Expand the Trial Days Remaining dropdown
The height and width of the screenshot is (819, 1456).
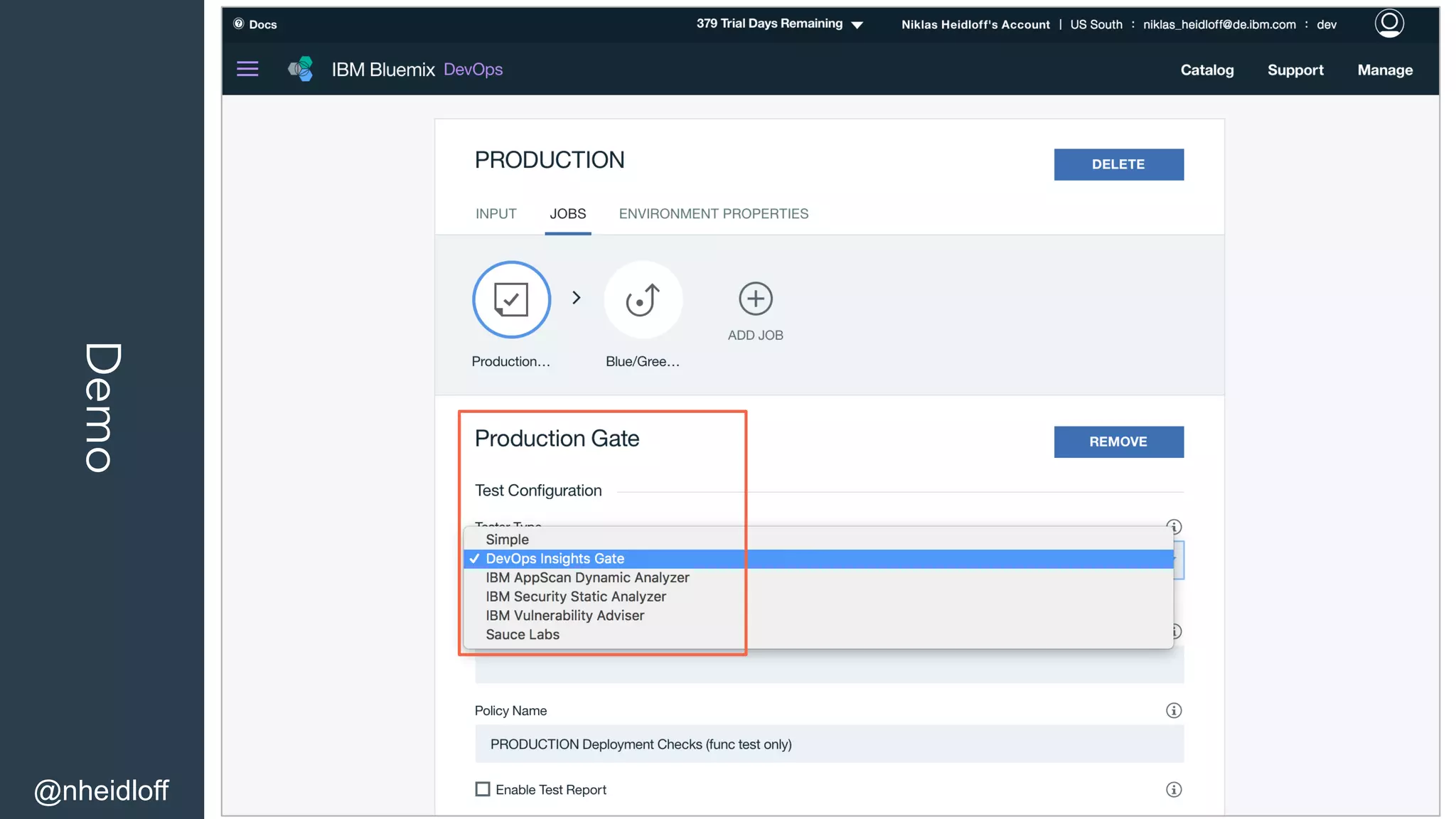click(x=857, y=25)
